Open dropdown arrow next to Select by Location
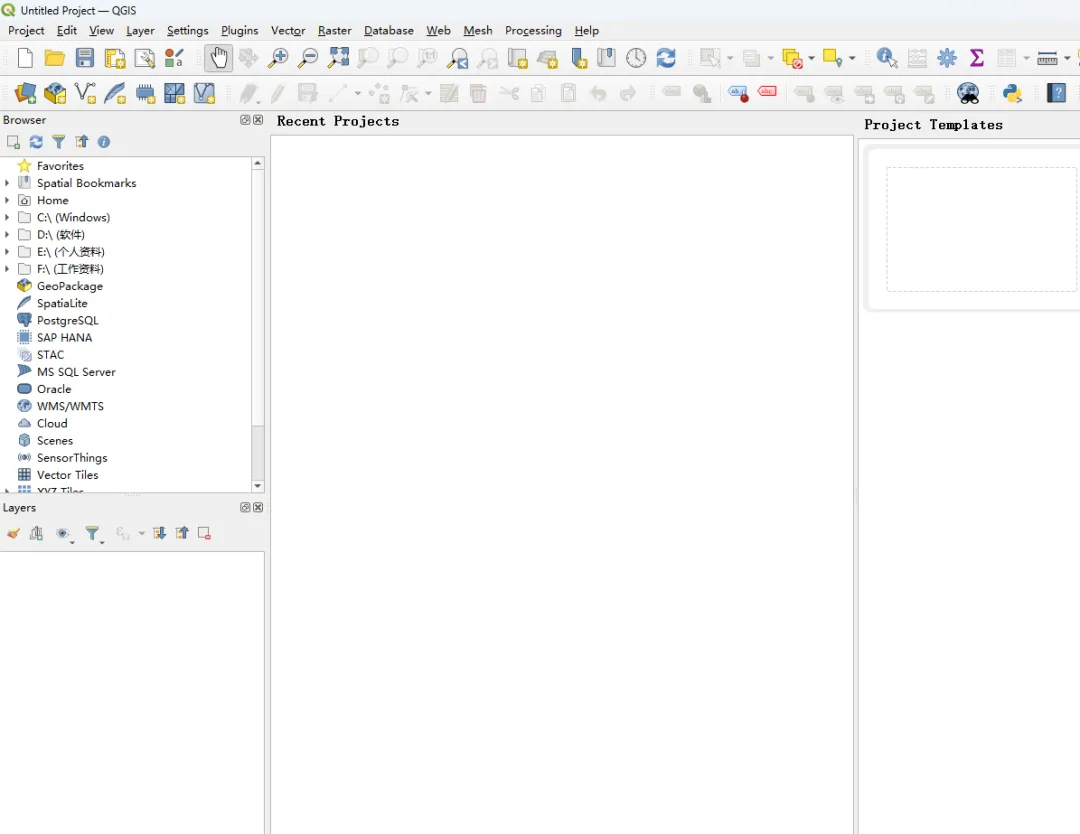The width and height of the screenshot is (1080, 834). click(852, 59)
